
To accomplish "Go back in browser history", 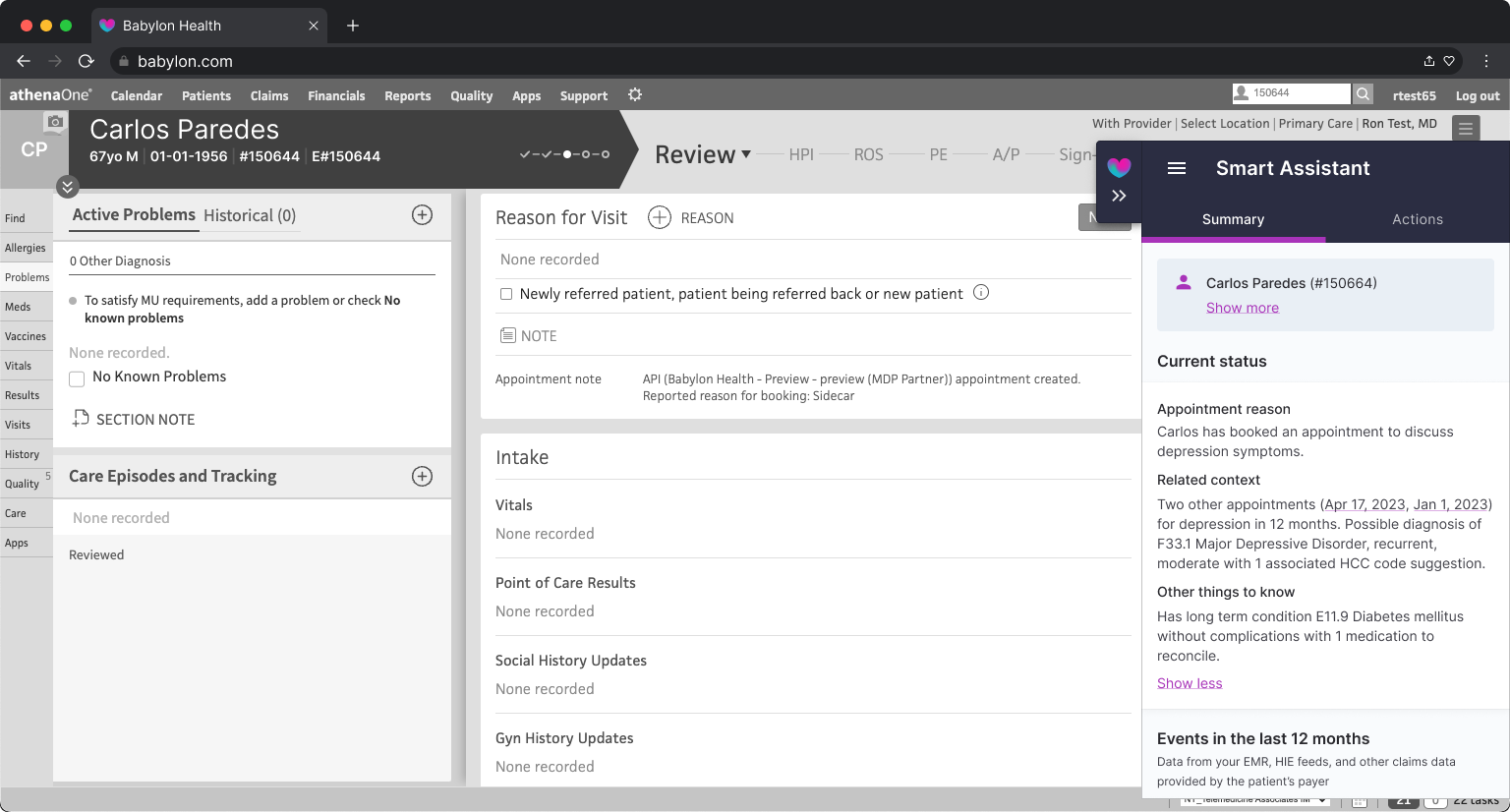I will (24, 61).
